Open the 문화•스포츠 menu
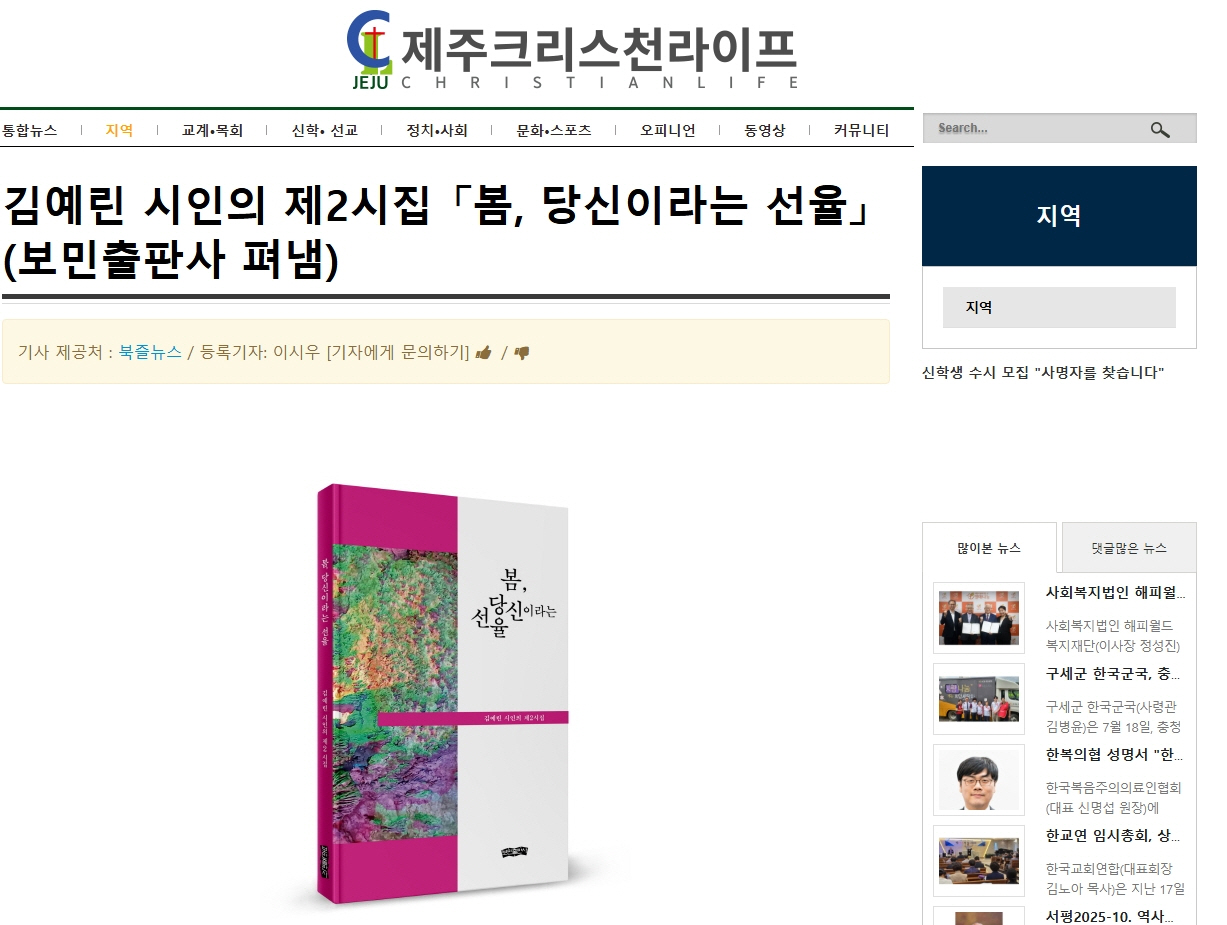The image size is (1227, 925). click(554, 130)
